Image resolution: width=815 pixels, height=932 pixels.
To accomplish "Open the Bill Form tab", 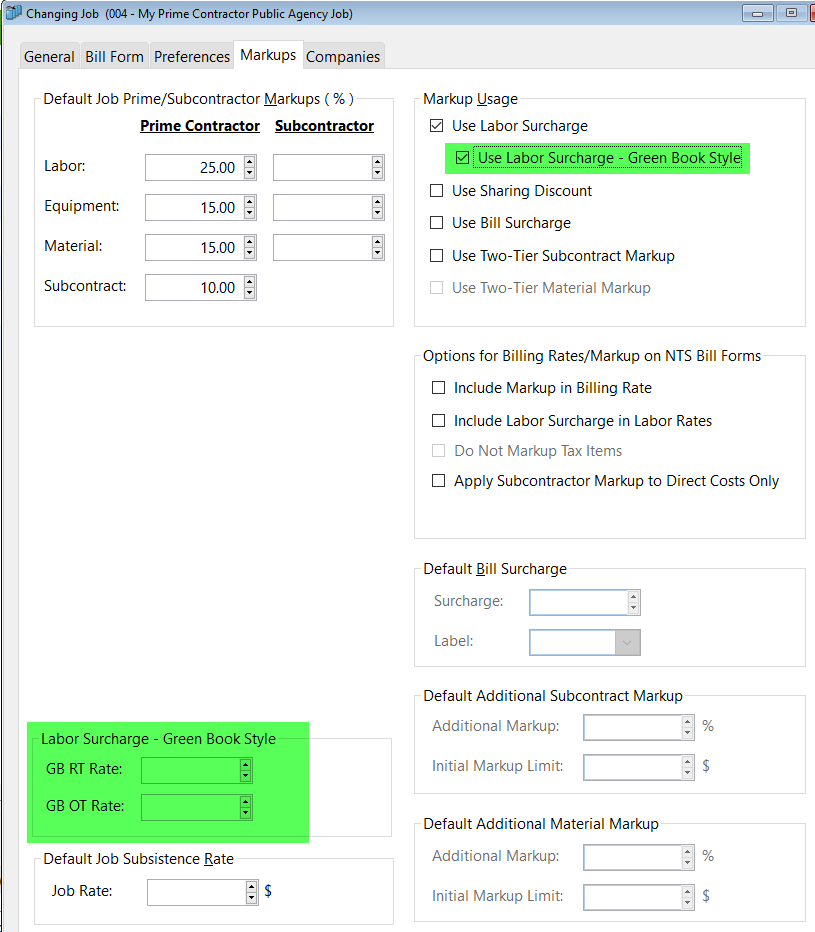I will click(x=114, y=56).
